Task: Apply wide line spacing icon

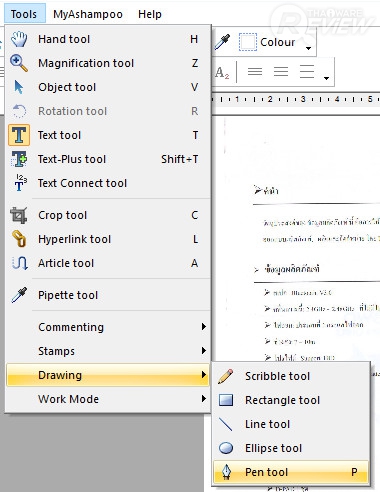Action: click(307, 71)
